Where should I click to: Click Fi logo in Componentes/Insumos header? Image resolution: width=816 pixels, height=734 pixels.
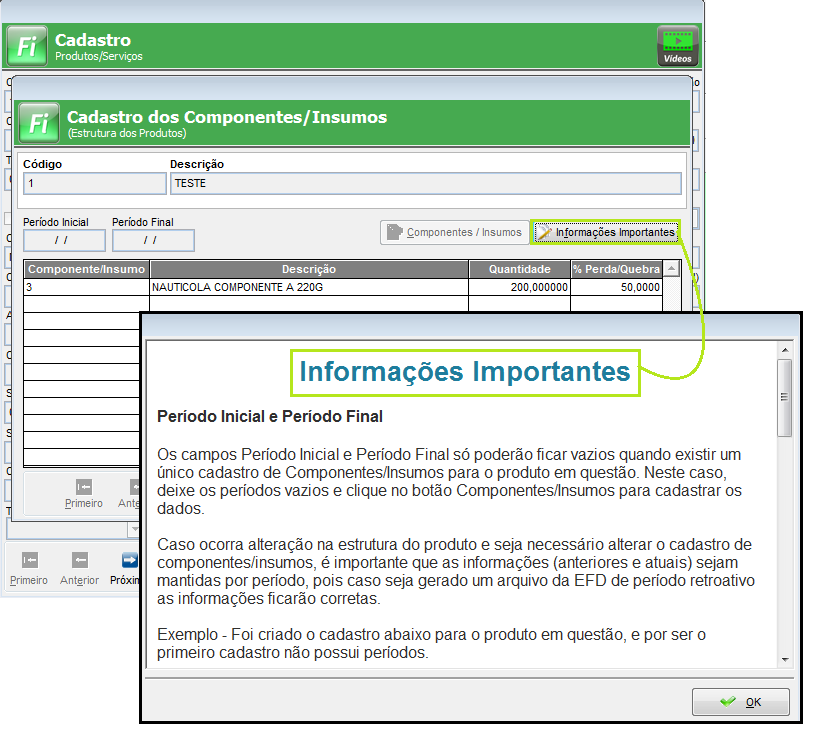pyautogui.click(x=38, y=123)
